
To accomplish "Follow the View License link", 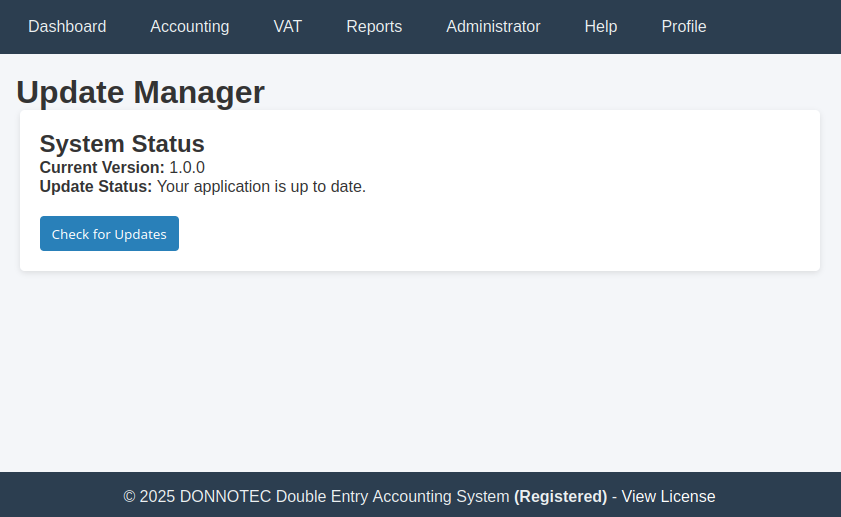I will tap(668, 496).
